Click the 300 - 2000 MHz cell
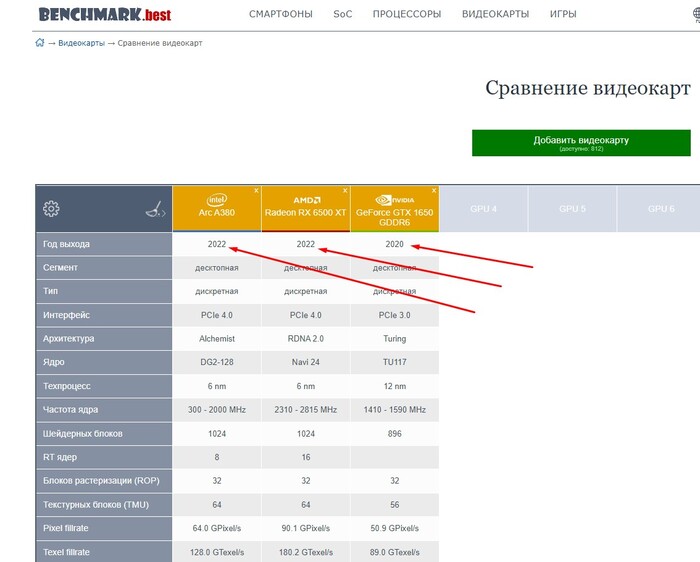This screenshot has width=700, height=562. 217,409
